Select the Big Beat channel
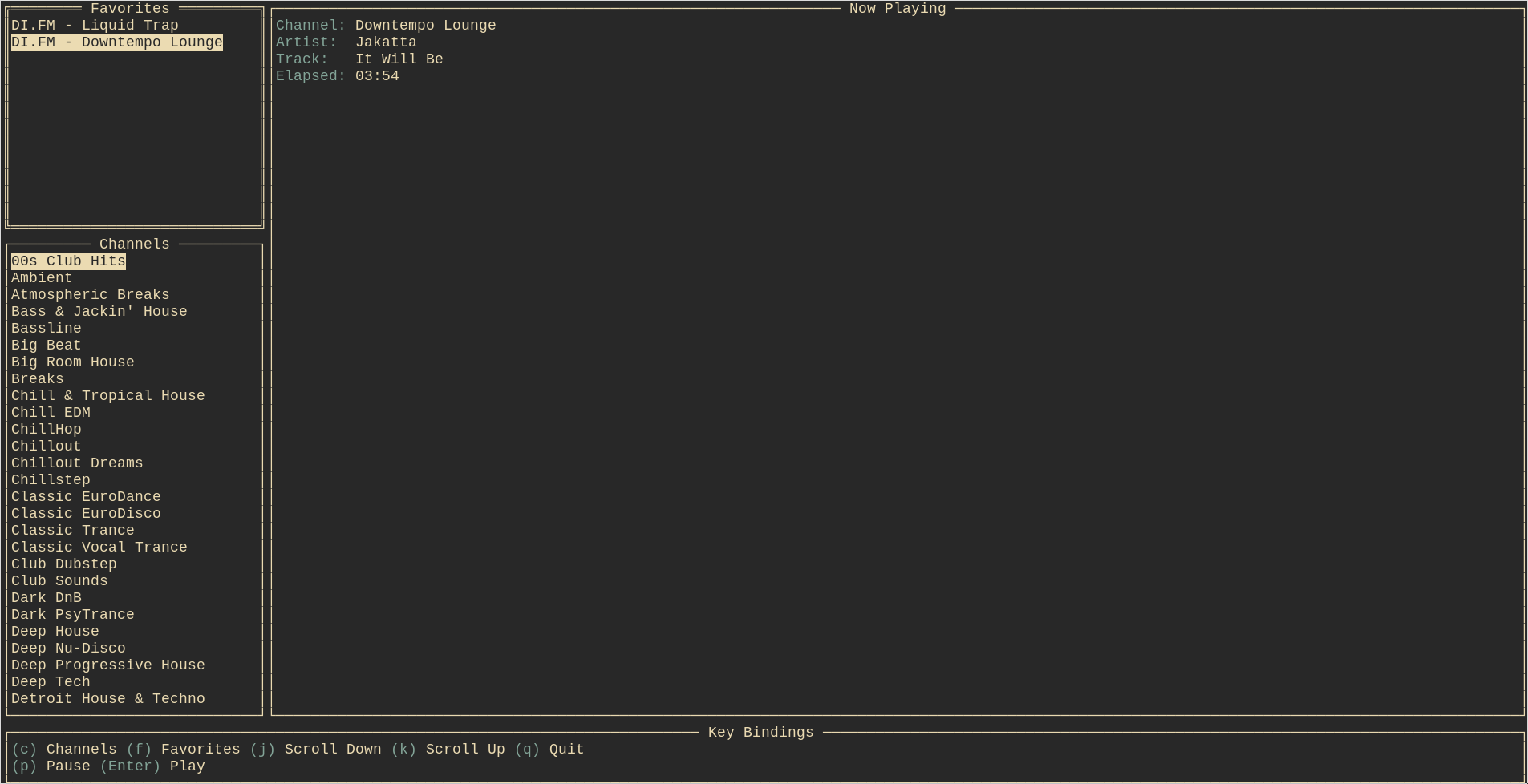The height and width of the screenshot is (784, 1528). click(x=47, y=346)
